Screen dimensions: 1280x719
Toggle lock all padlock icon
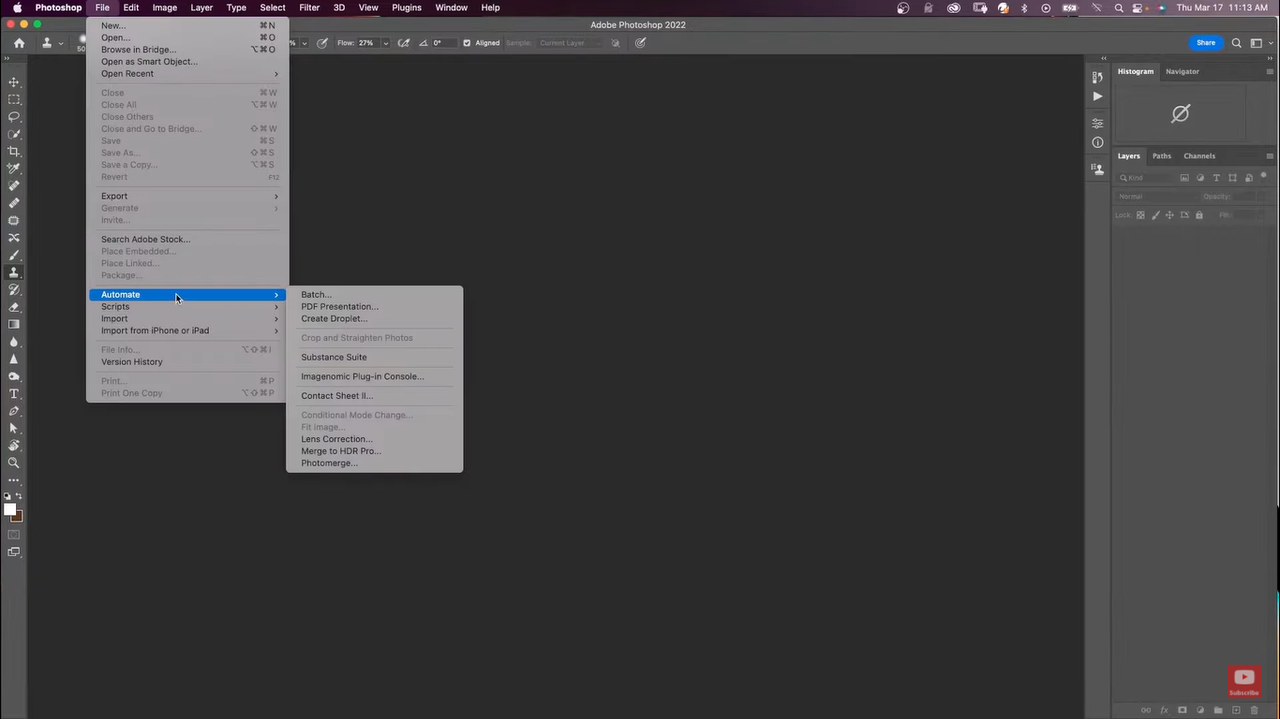pyautogui.click(x=1199, y=215)
